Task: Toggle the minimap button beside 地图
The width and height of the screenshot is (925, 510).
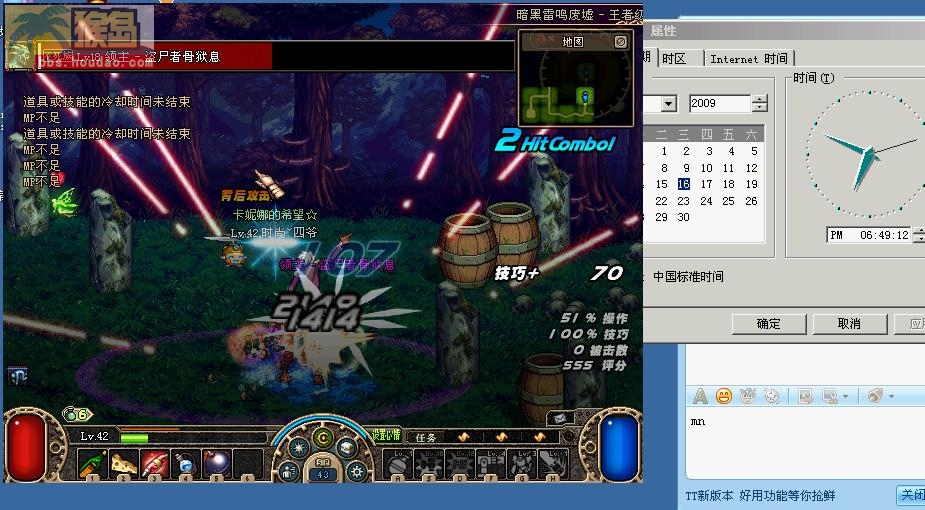Action: 620,41
